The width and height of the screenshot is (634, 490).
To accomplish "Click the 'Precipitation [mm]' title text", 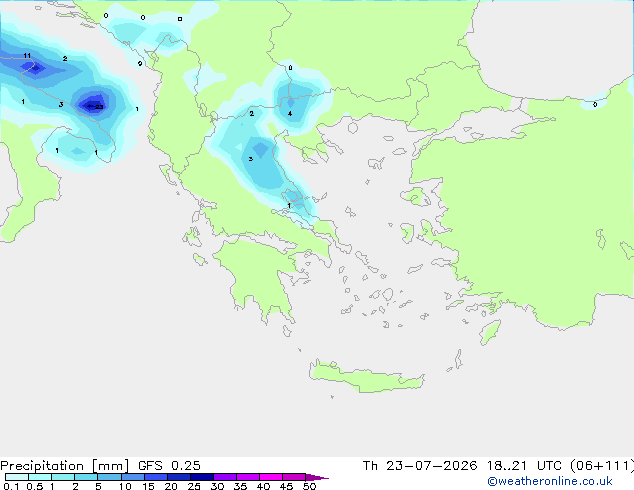I will coord(65,466).
